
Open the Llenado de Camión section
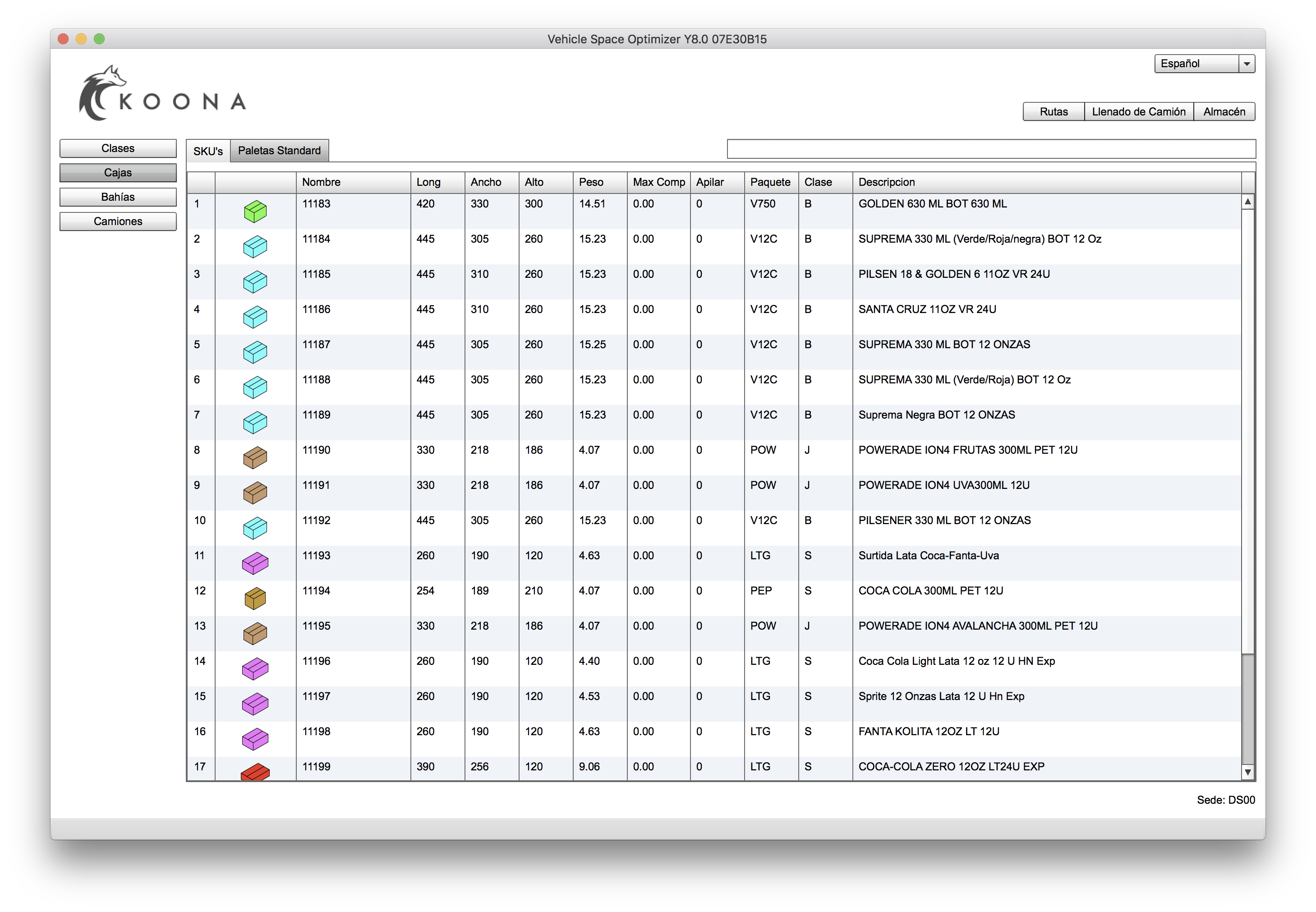click(1138, 111)
